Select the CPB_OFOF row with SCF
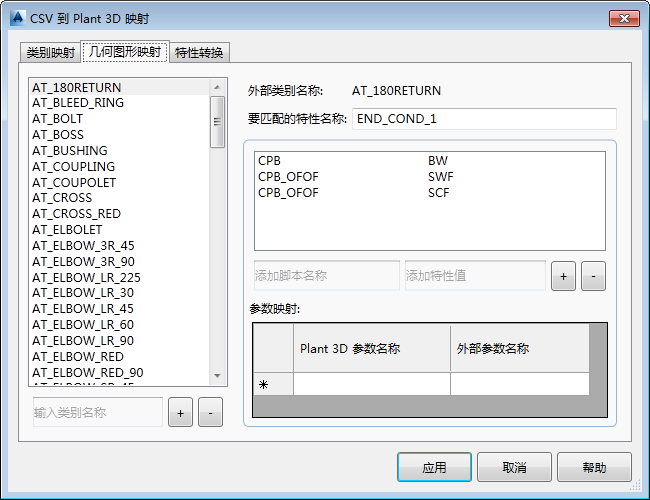 (429, 193)
